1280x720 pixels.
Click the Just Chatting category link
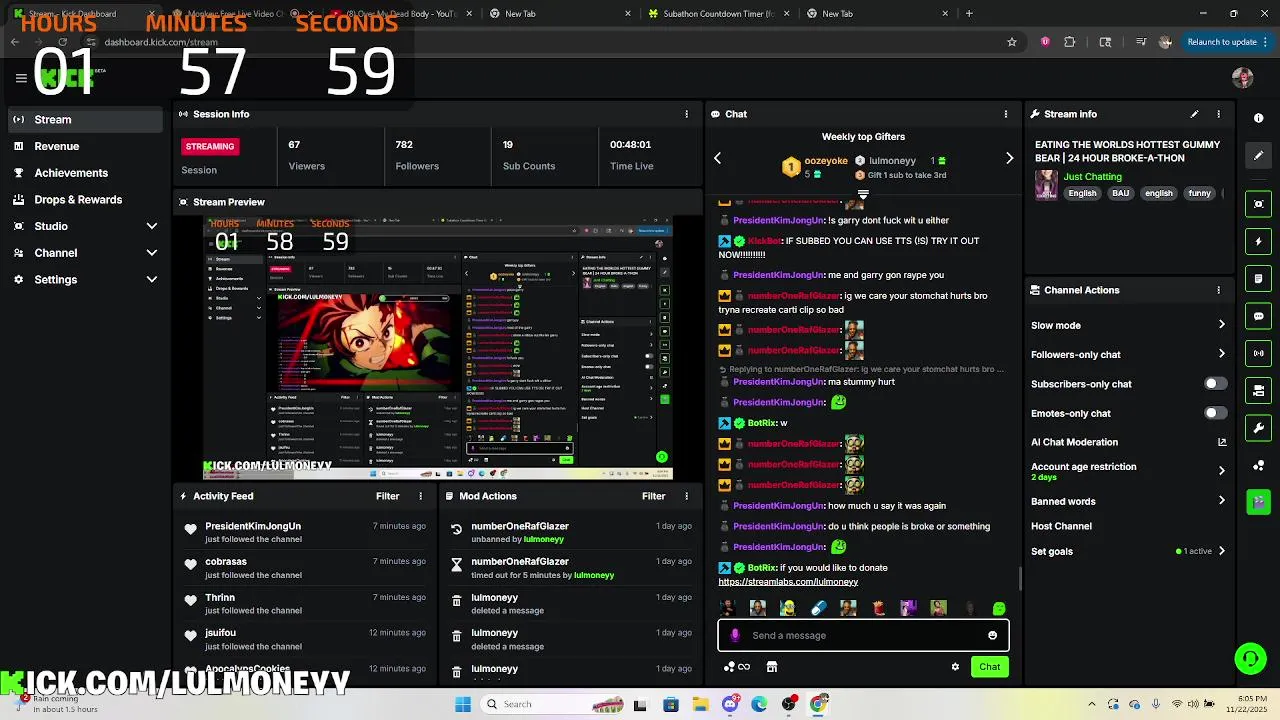click(x=1092, y=177)
